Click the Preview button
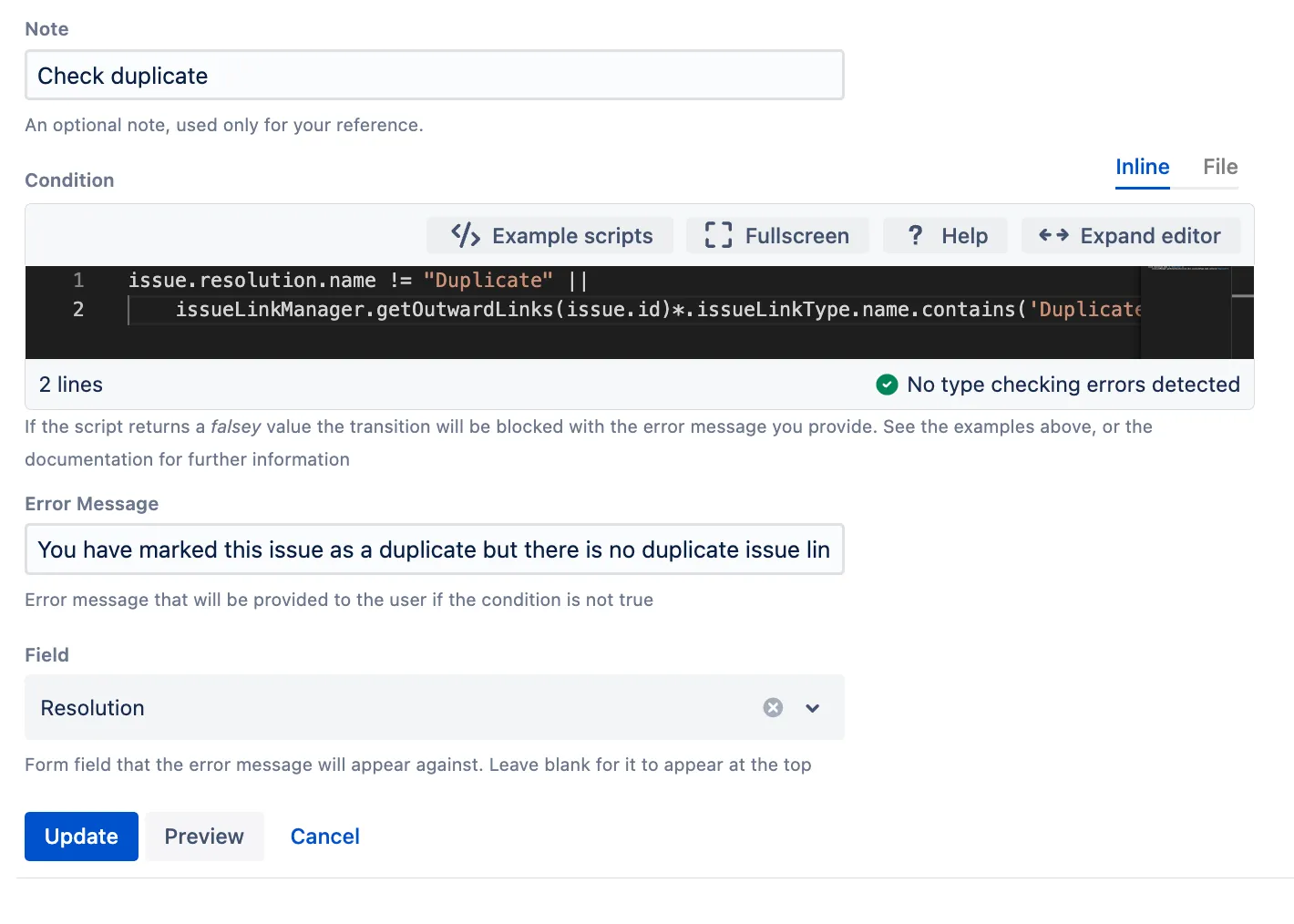The image size is (1294, 924). tap(204, 837)
